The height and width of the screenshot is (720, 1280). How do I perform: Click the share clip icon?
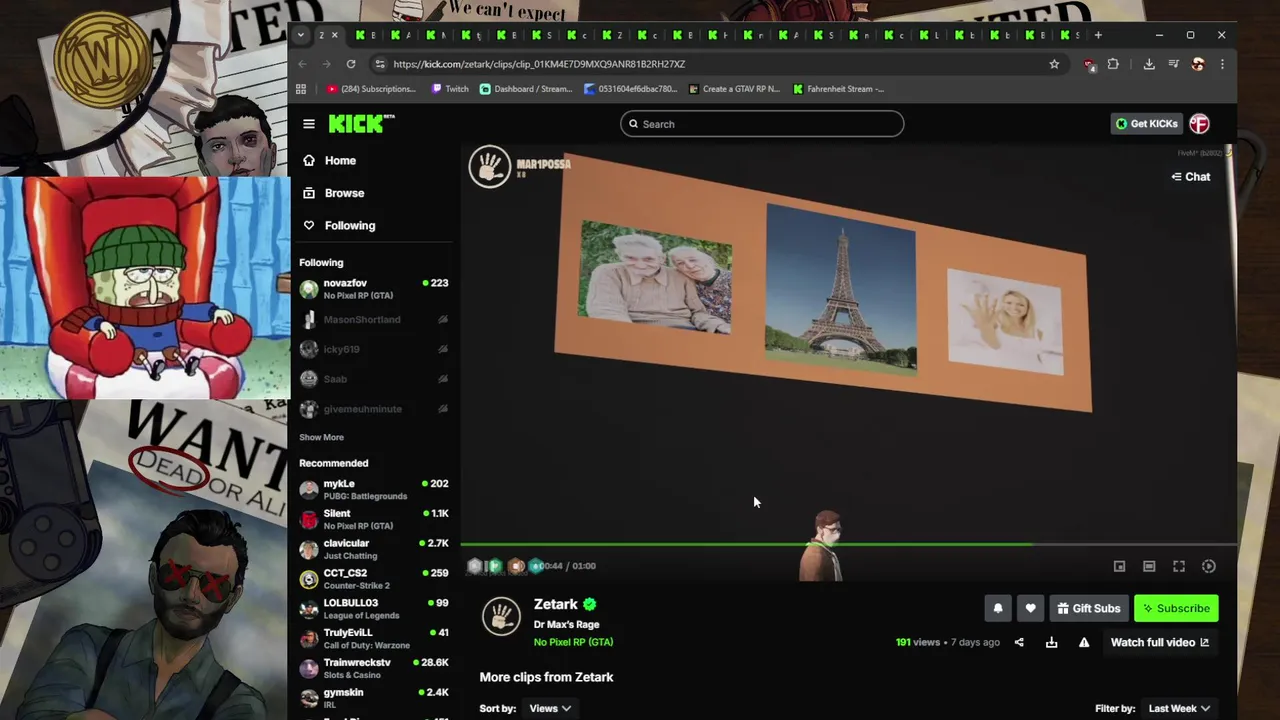click(x=1019, y=642)
